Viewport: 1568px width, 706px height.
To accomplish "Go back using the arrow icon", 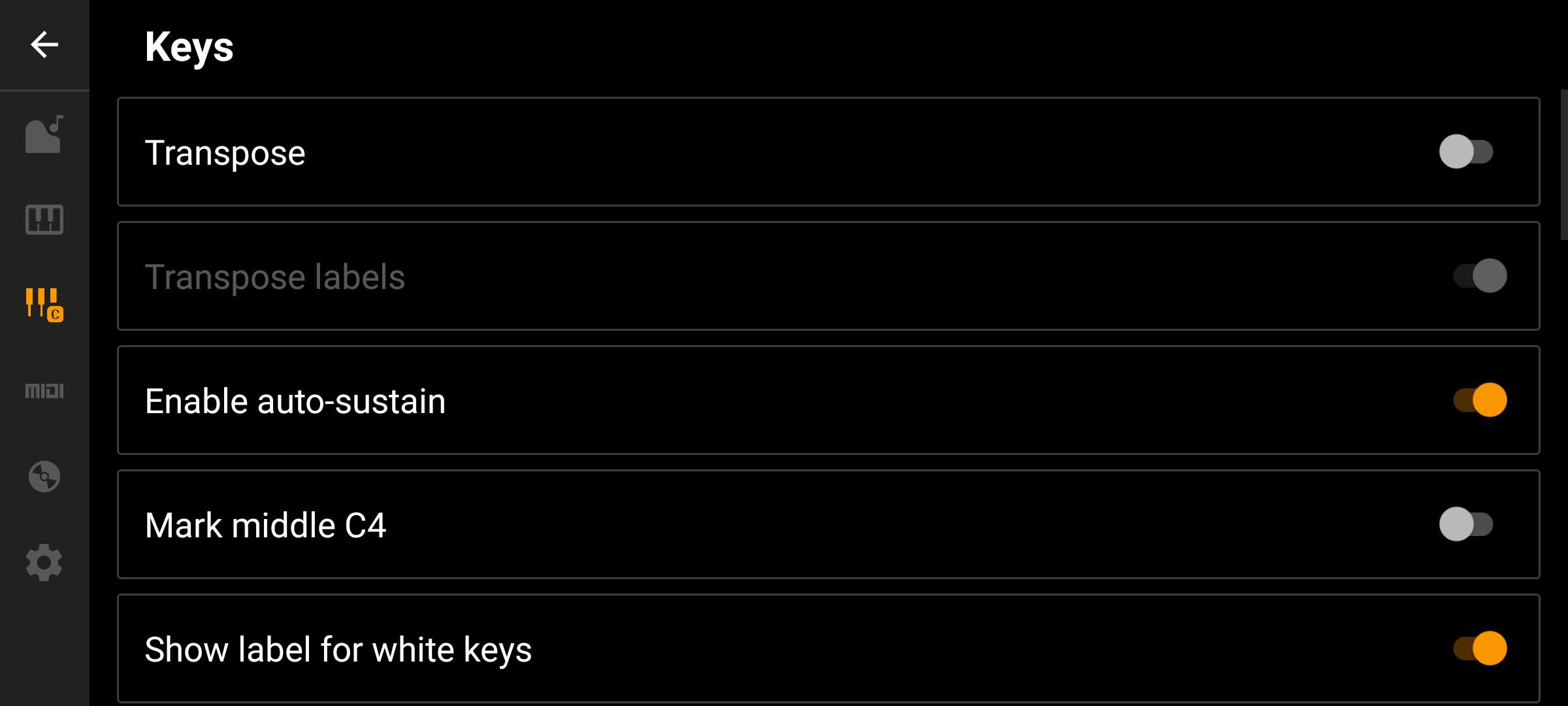I will click(44, 44).
